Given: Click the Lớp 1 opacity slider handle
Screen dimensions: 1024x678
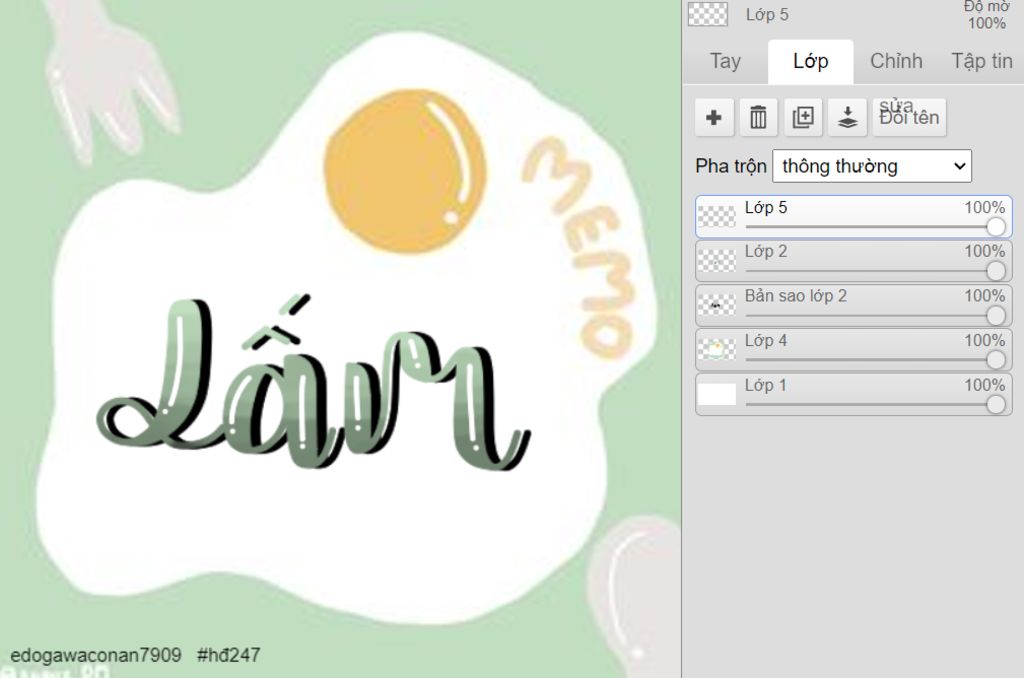Looking at the screenshot, I should (x=995, y=404).
